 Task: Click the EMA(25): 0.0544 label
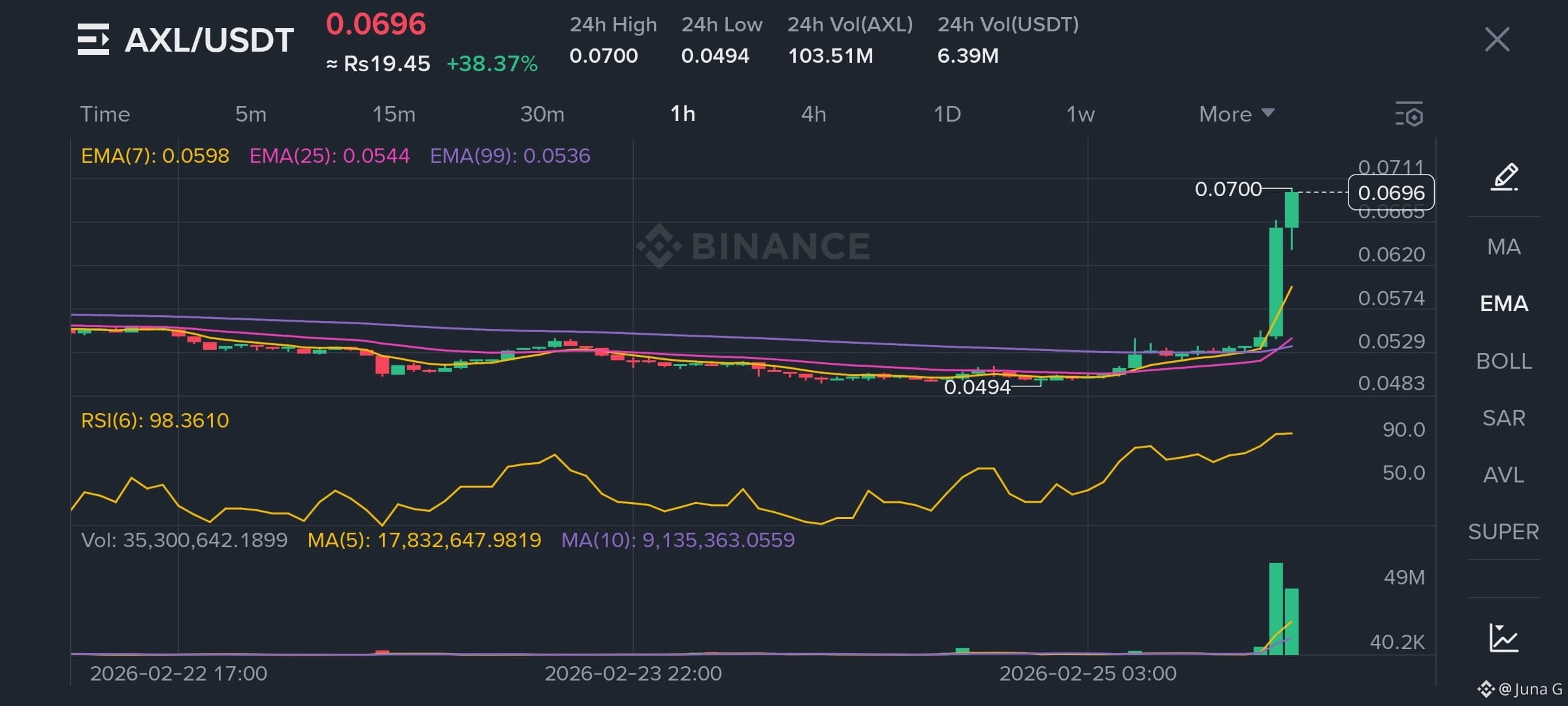[329, 156]
